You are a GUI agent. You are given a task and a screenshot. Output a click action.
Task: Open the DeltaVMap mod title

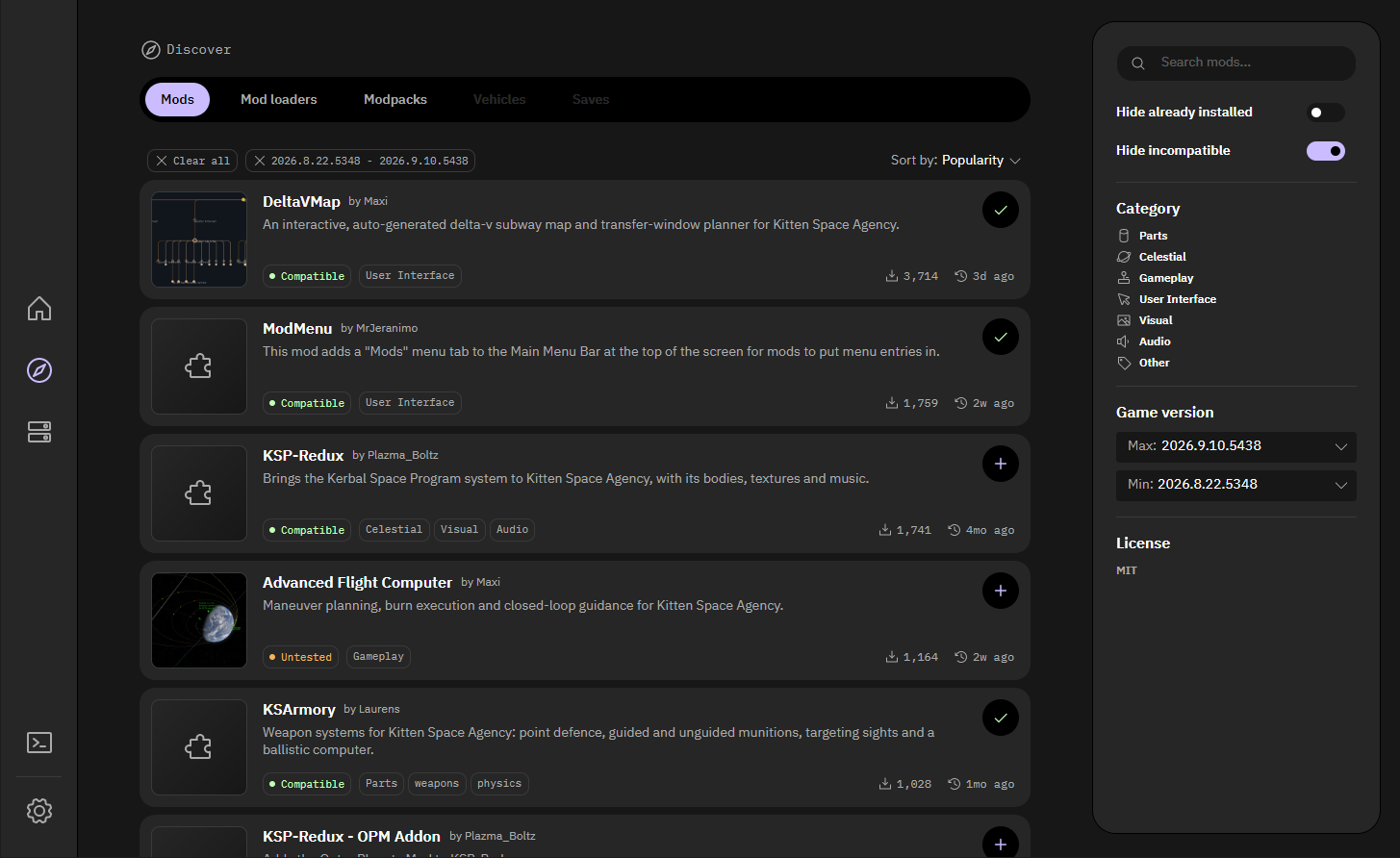click(301, 202)
